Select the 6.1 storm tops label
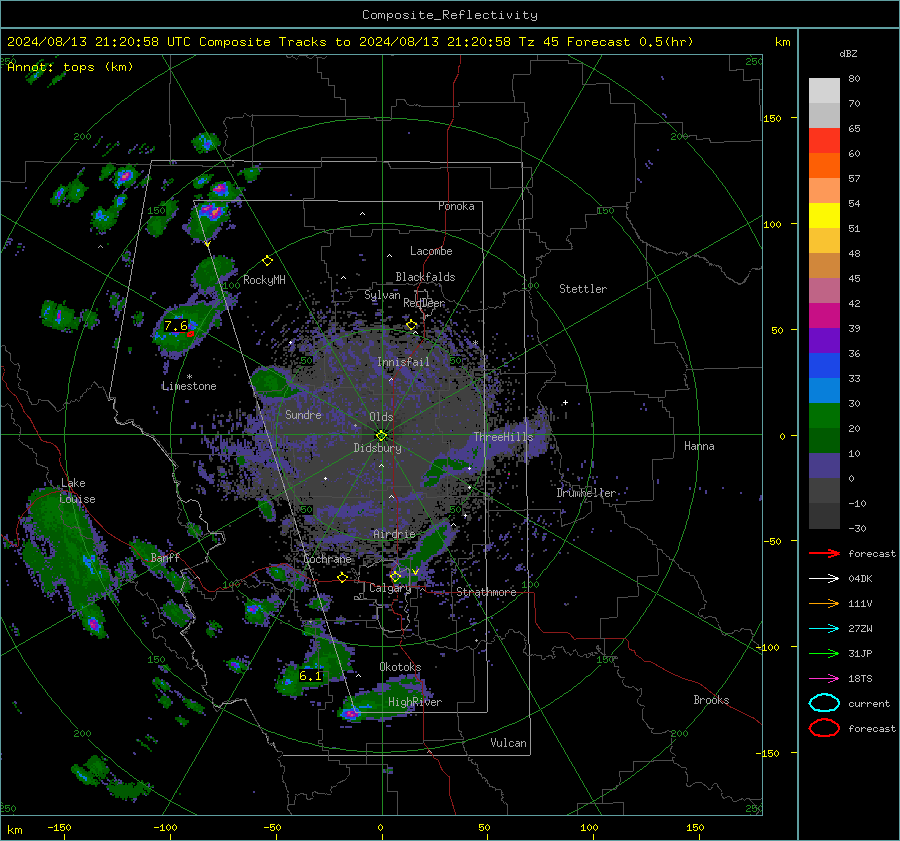Screen dimensions: 900x841 click(x=311, y=676)
